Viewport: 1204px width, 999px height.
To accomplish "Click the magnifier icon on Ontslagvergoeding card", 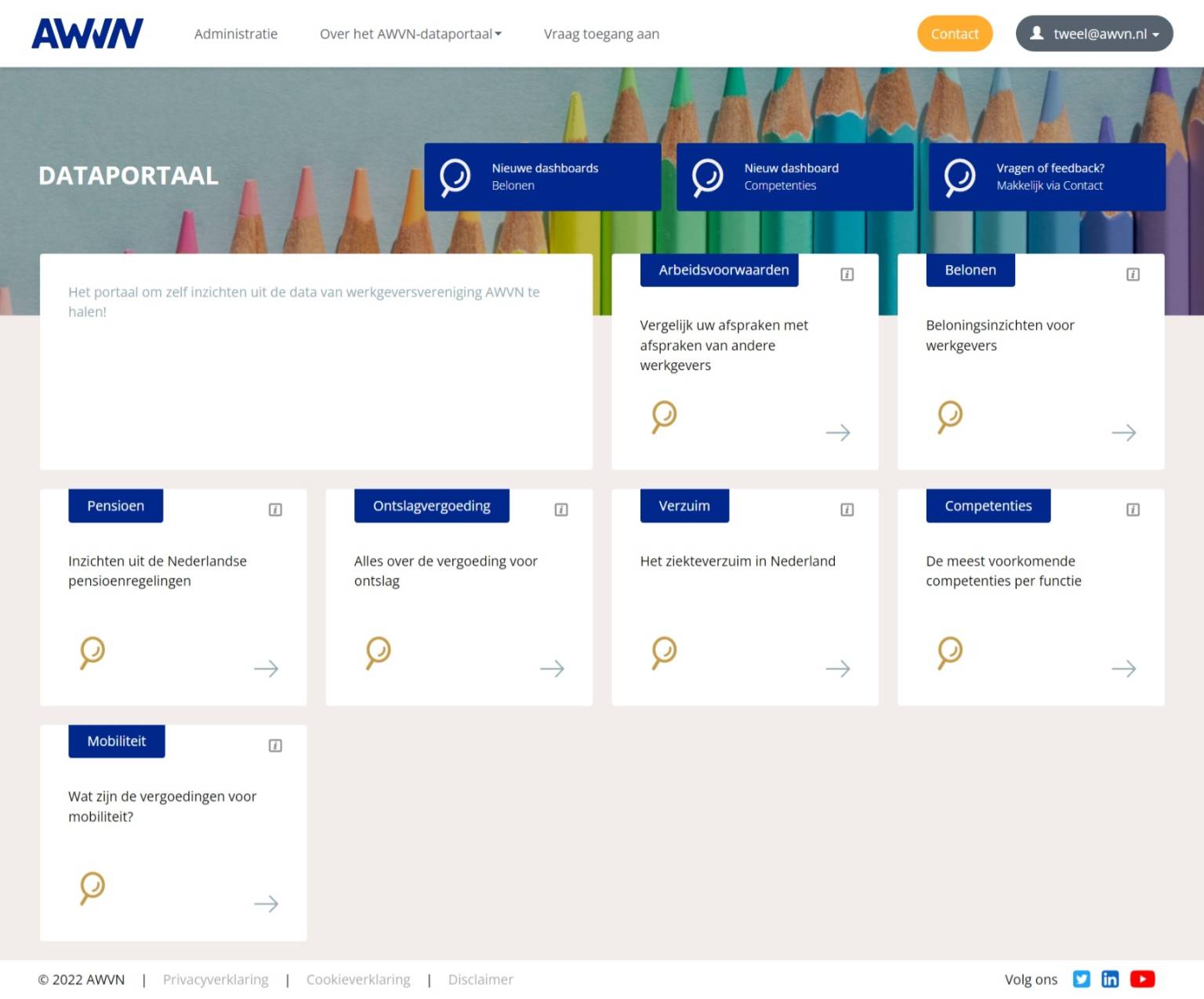I will (378, 652).
